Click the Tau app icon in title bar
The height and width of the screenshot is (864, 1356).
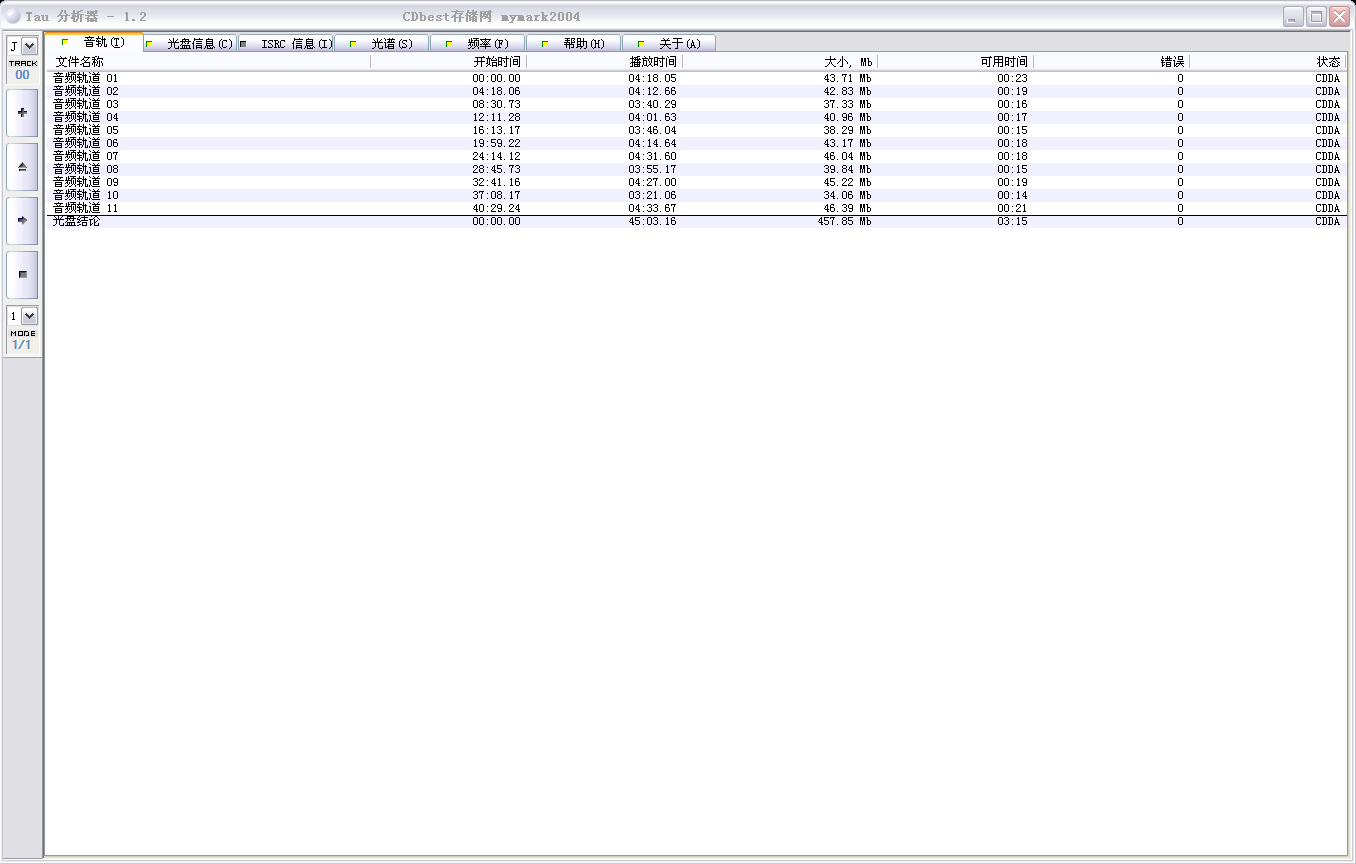(x=13, y=16)
